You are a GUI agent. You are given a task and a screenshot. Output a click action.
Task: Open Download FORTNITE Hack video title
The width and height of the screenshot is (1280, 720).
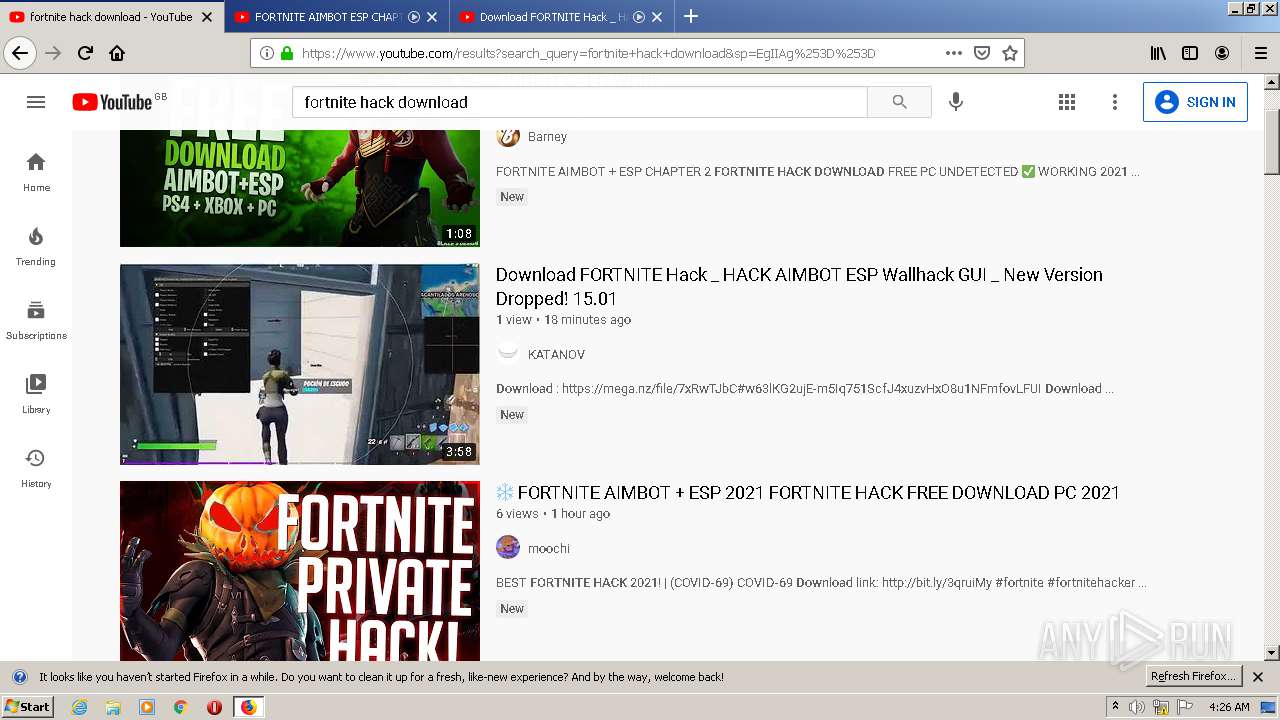tap(799, 286)
